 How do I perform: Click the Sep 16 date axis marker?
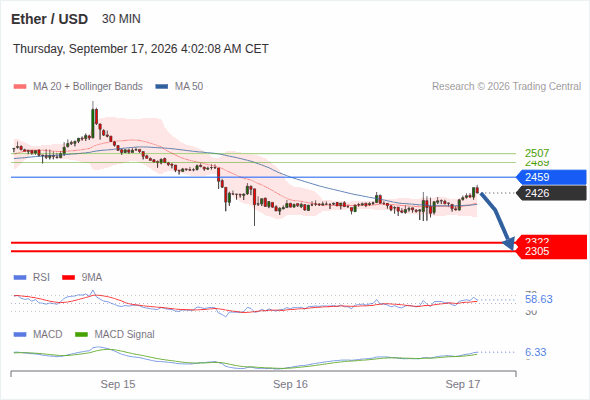(290, 384)
